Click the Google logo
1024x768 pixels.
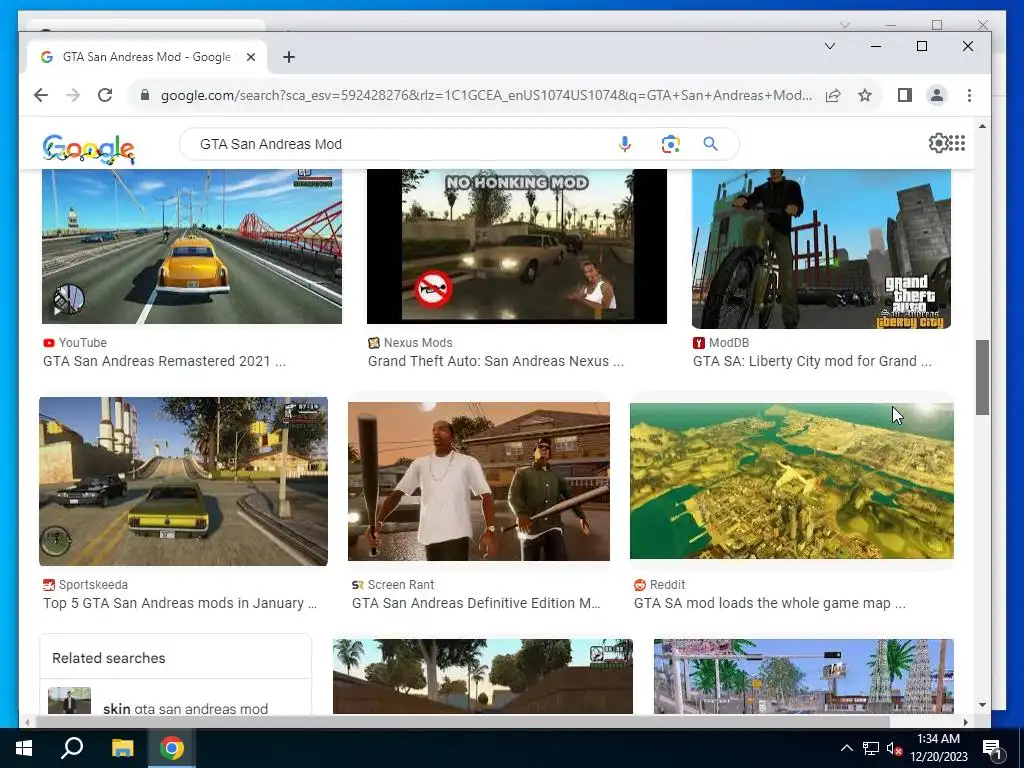[88, 148]
